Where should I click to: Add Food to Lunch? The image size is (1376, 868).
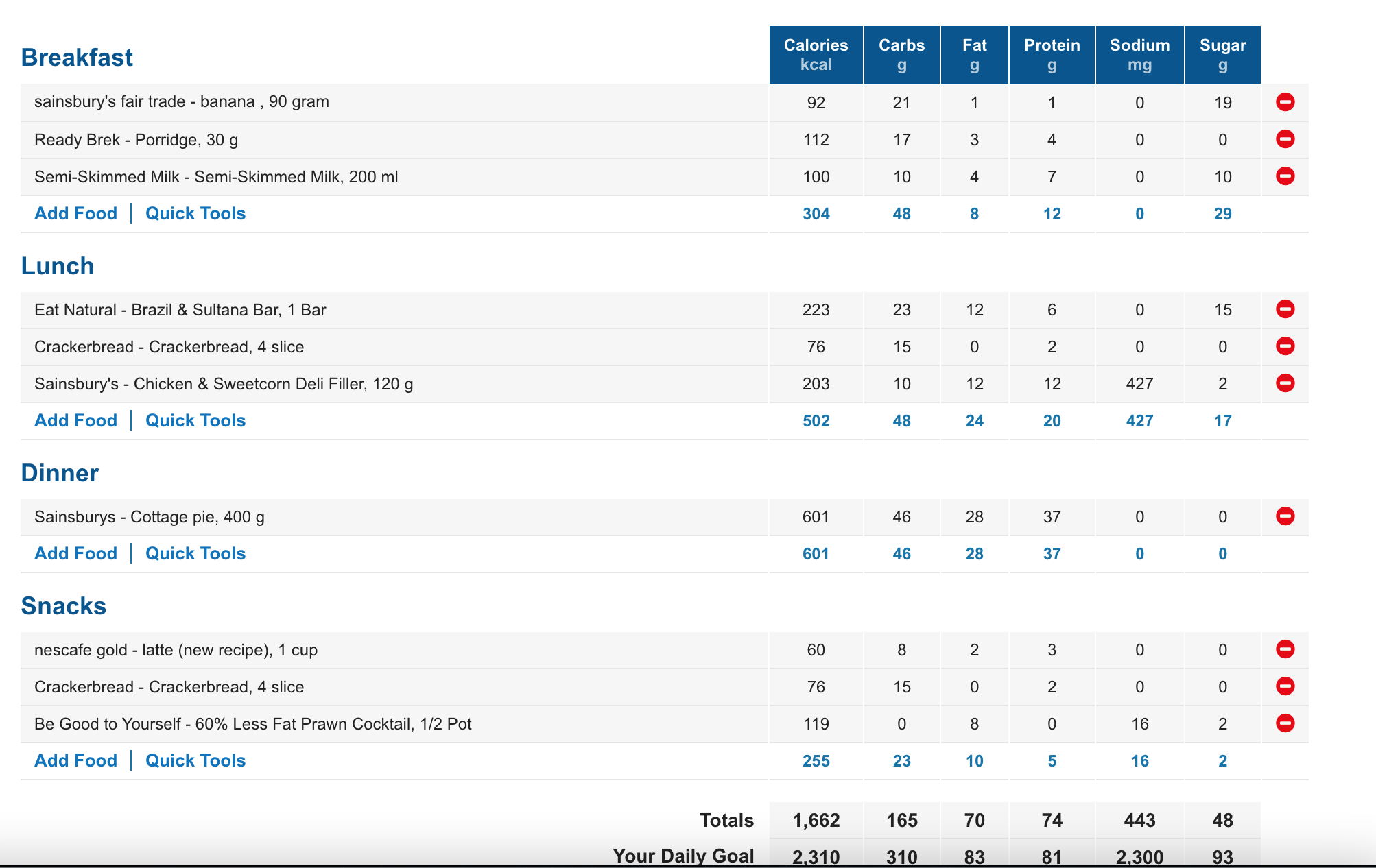point(76,420)
